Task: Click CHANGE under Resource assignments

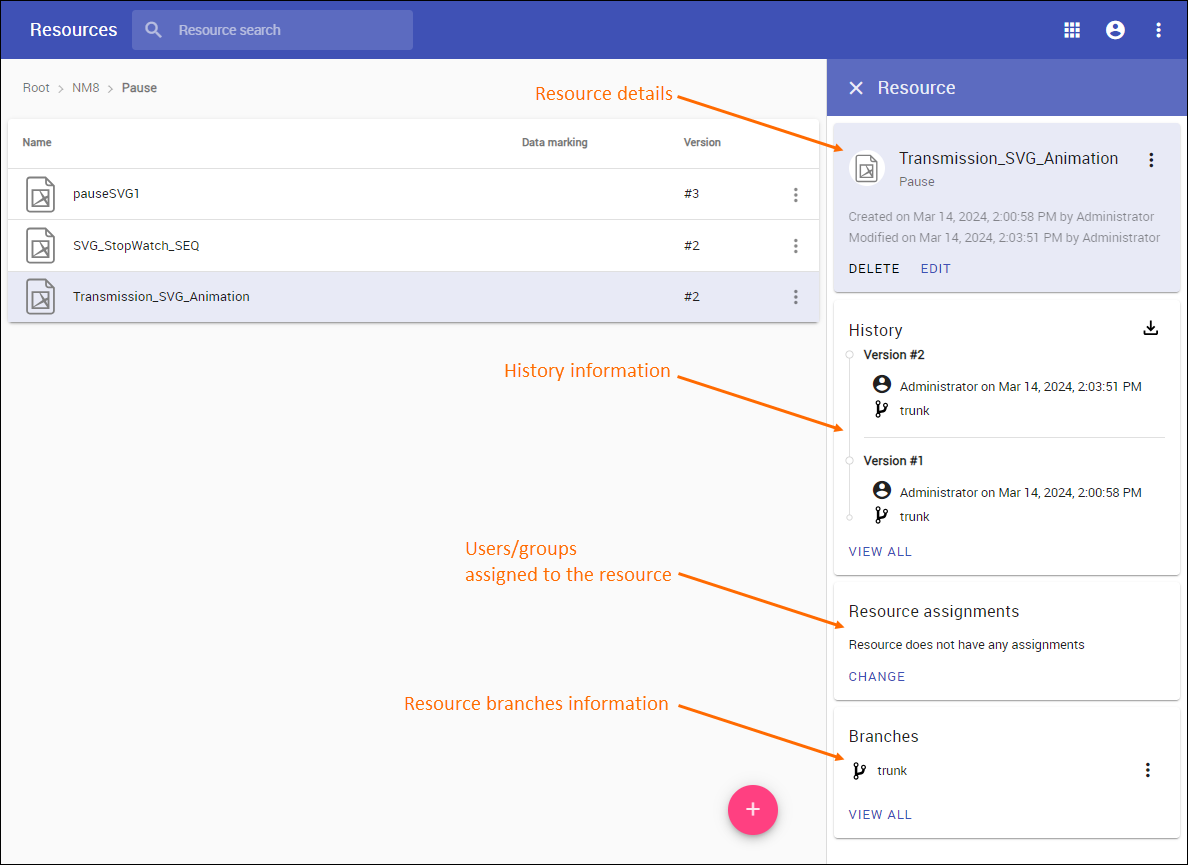Action: 877,677
